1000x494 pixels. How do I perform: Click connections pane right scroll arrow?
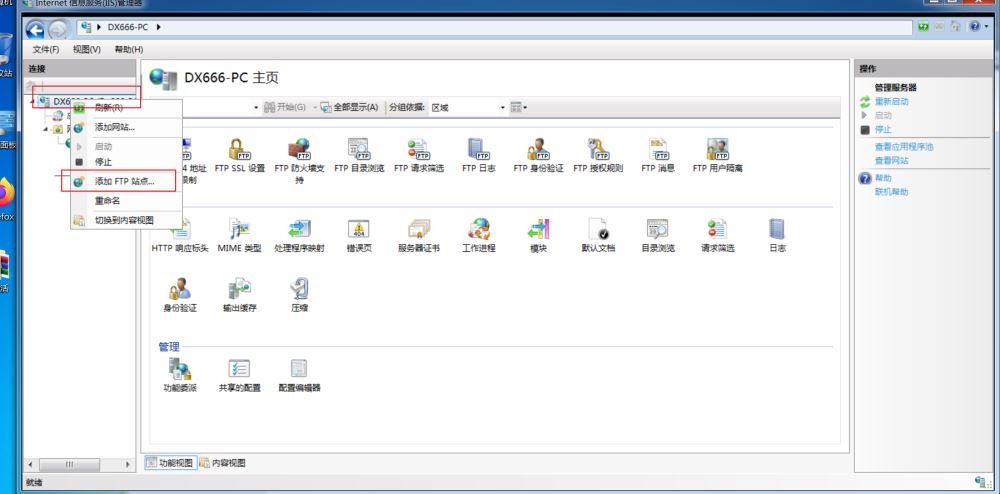(x=128, y=464)
